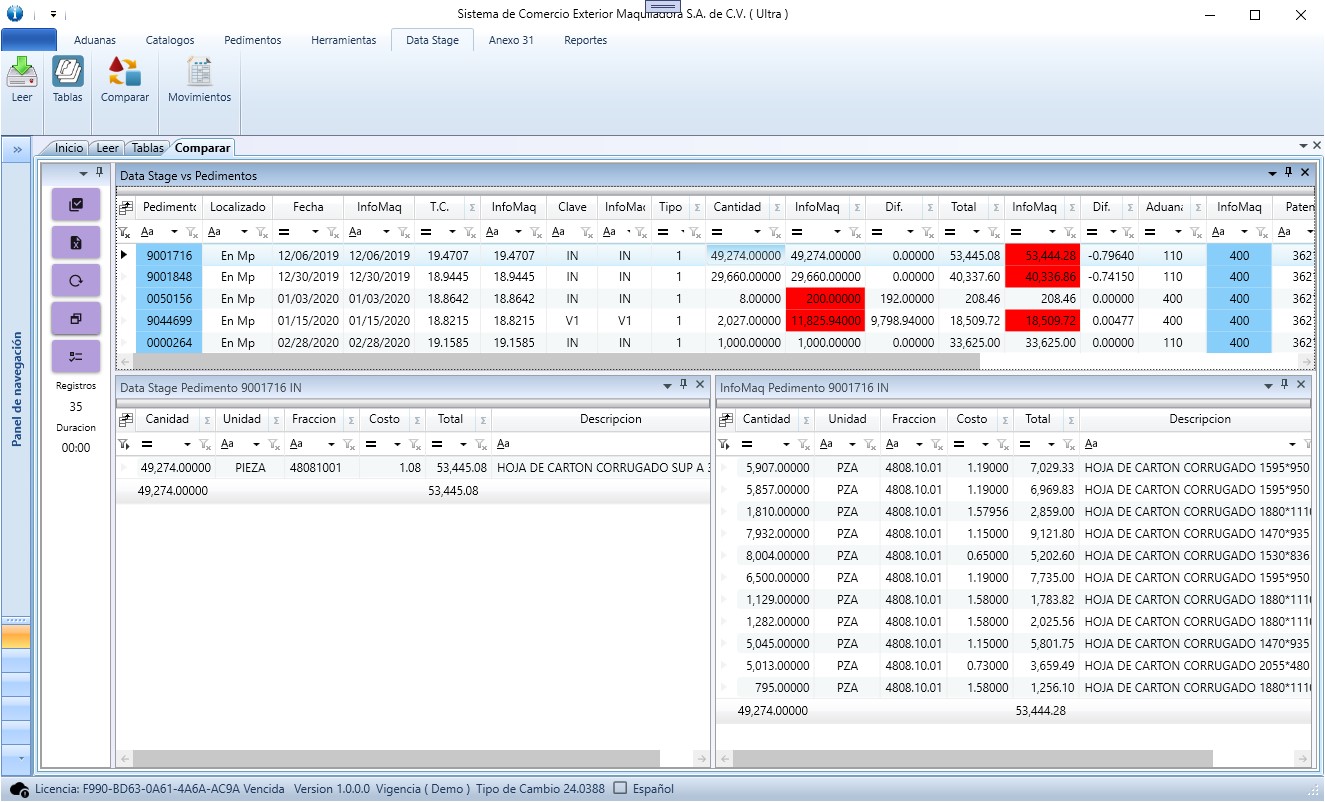Open the Anexo 31 ribbon tab
Screen dimensions: 1325x802
[x=510, y=40]
